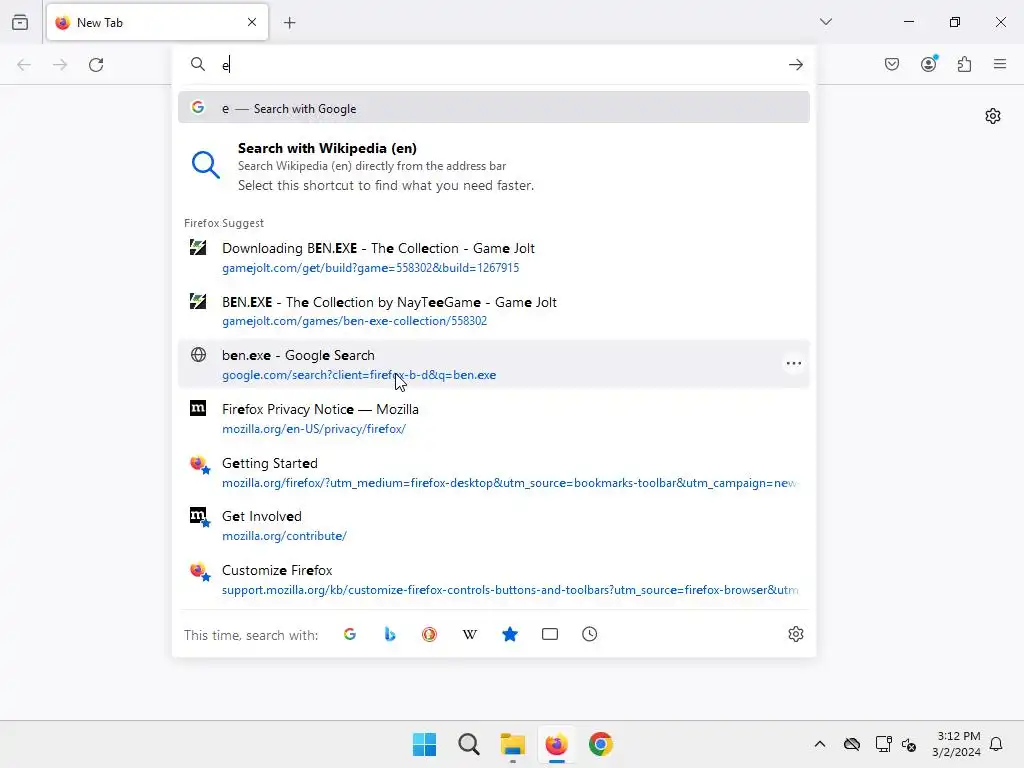
Task: Search this time with Wikipedia icon
Action: coord(470,634)
